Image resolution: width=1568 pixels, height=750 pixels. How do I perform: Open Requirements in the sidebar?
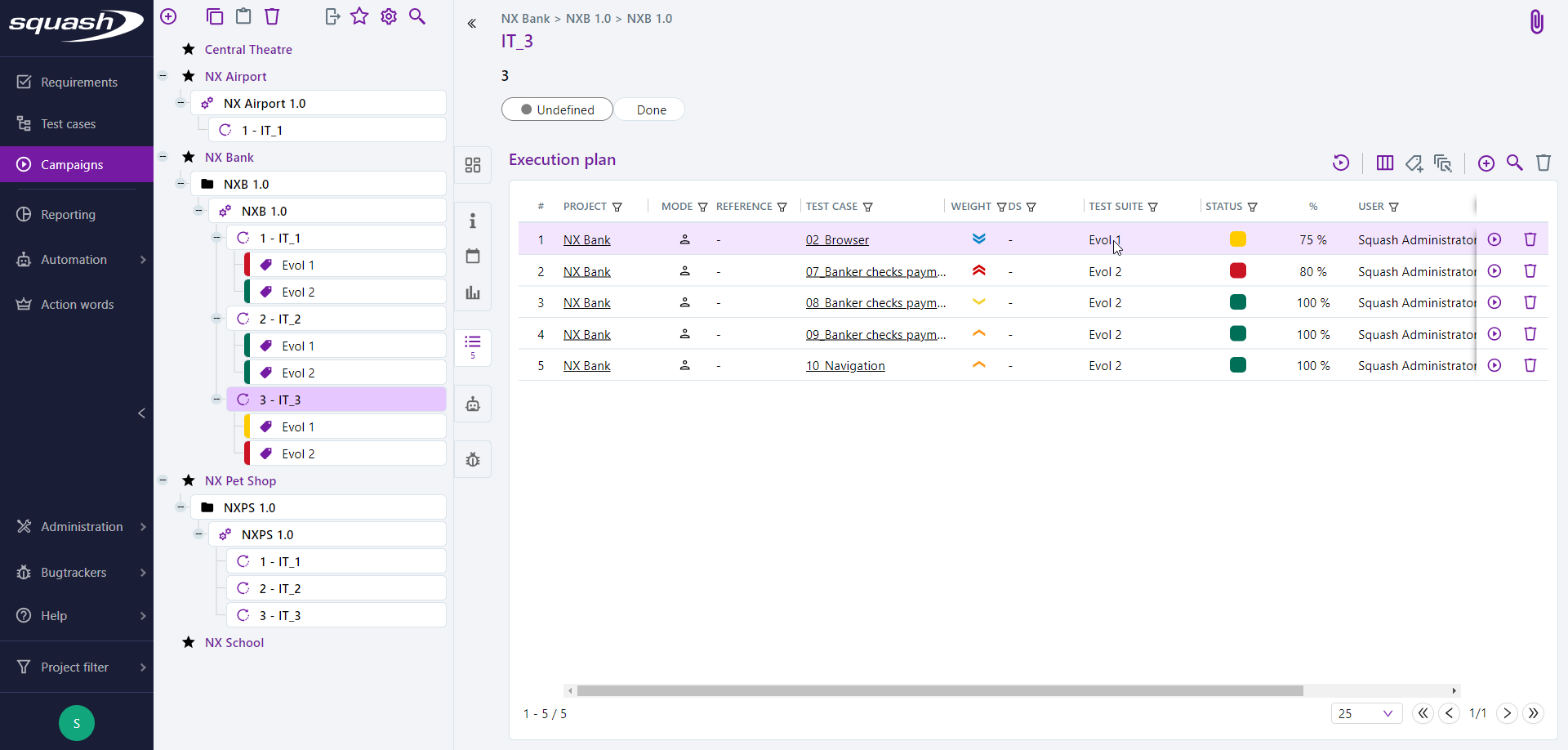pyautogui.click(x=78, y=83)
